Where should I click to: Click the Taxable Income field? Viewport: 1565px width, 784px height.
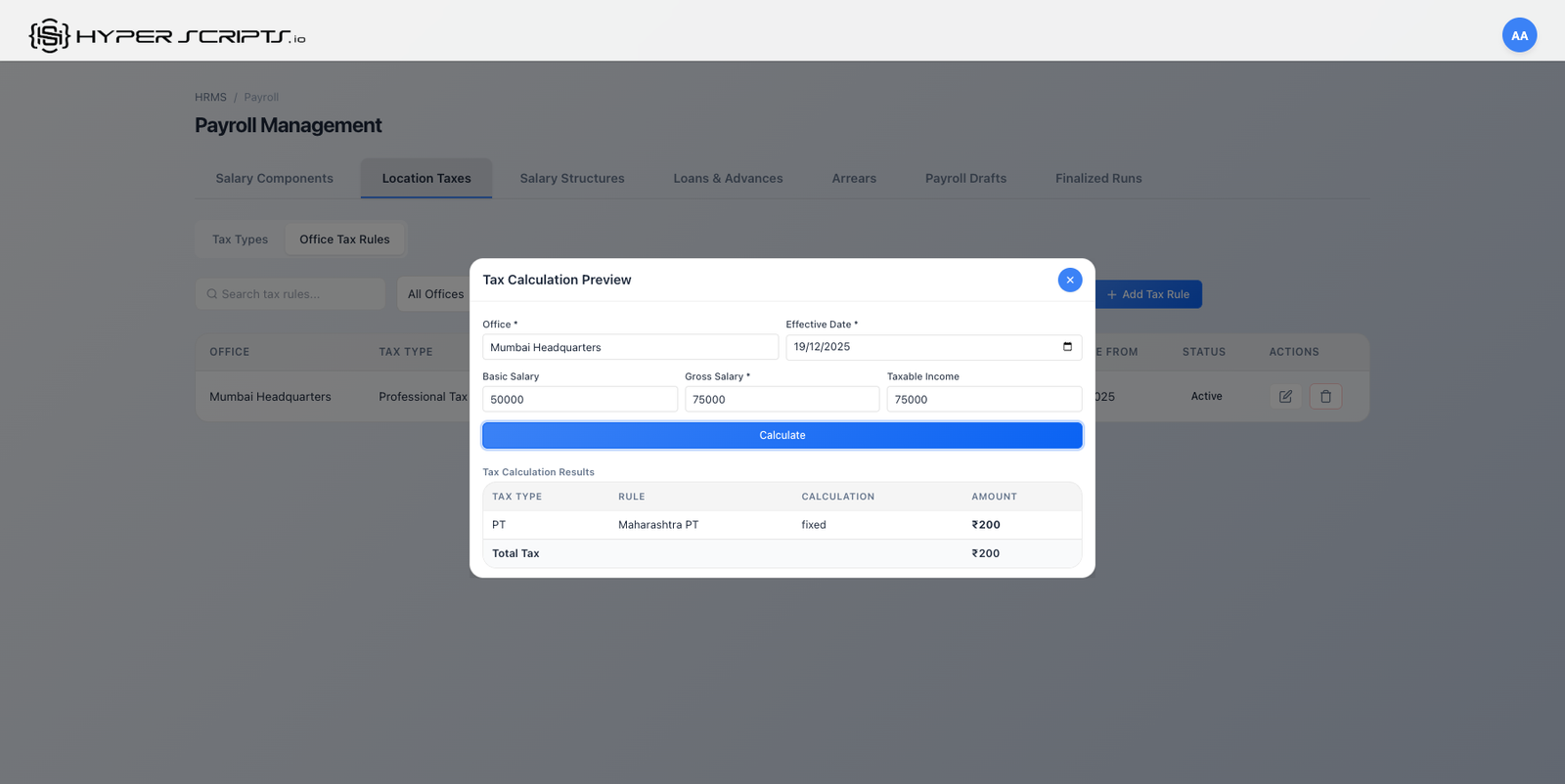983,400
